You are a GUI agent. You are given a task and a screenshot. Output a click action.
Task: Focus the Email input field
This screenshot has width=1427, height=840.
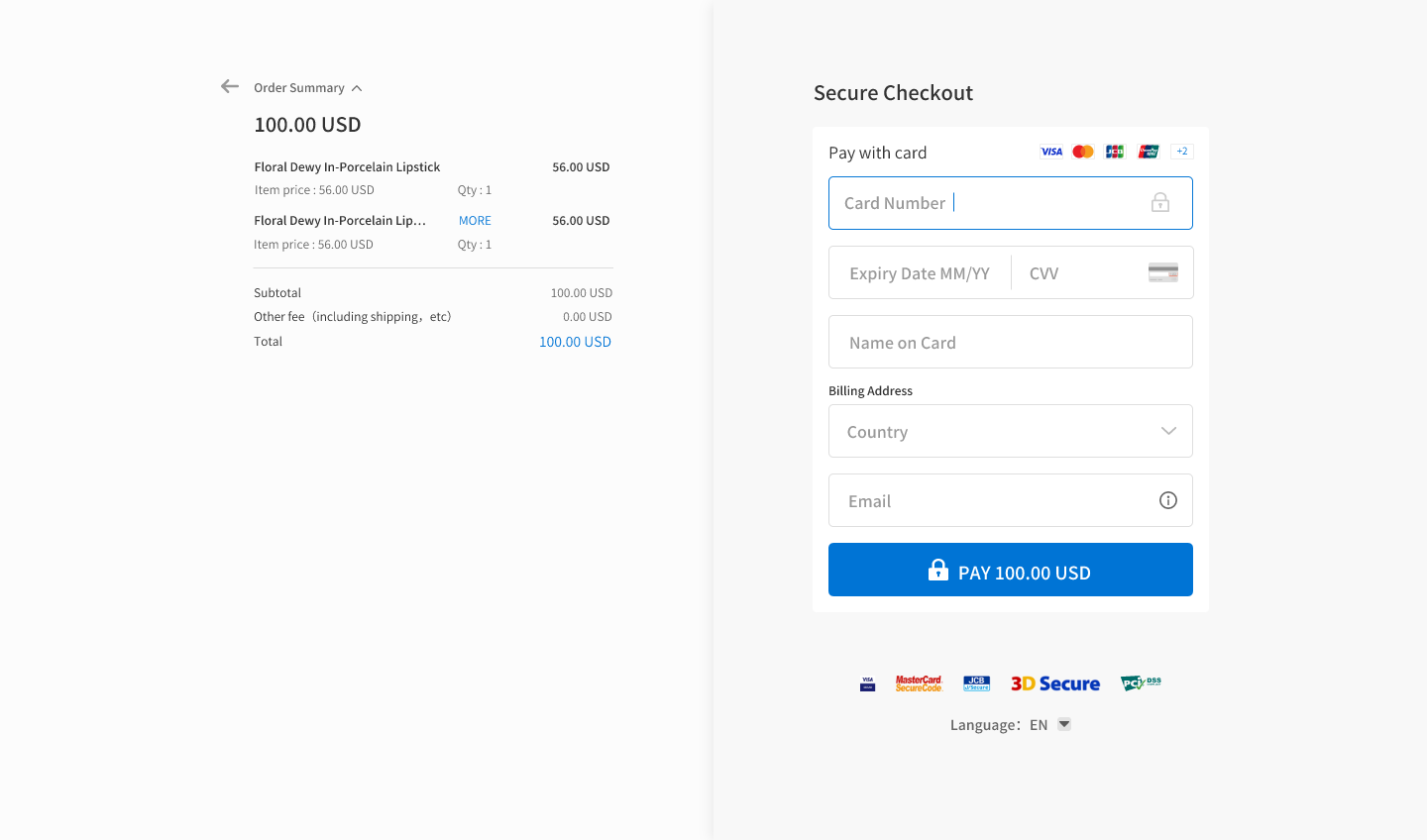coord(1011,500)
